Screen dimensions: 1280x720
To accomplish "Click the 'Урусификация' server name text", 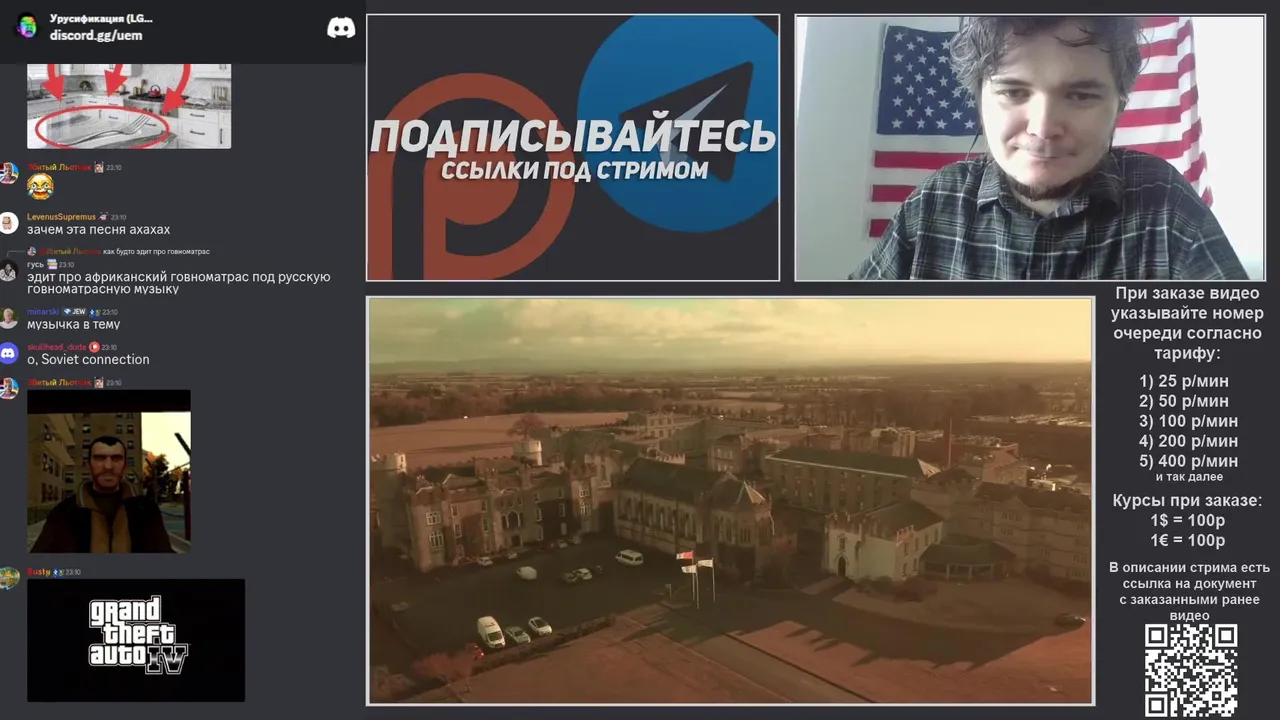I will [101, 18].
